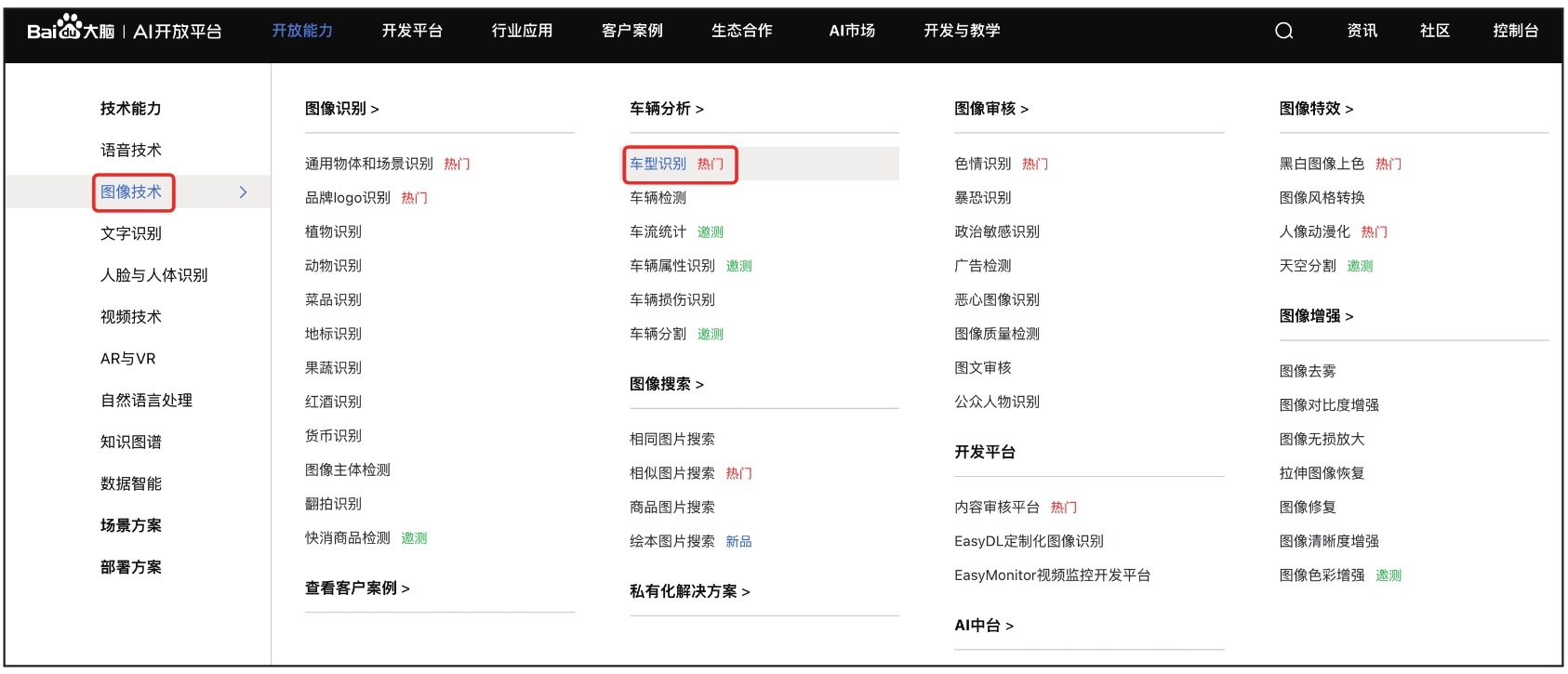Open 色情识别 link

(983, 164)
